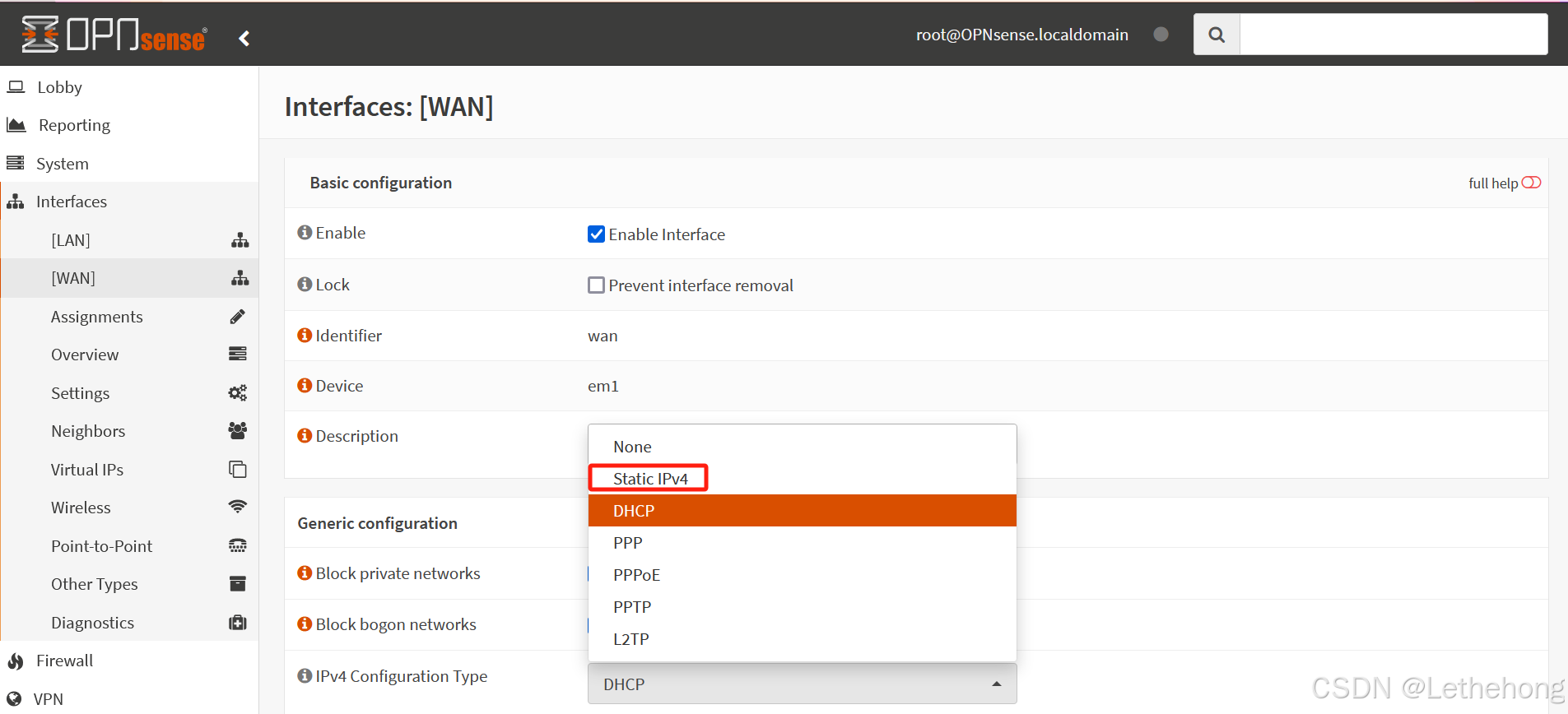1568x714 pixels.
Task: Click the Lobby laptop icon
Action: tap(16, 86)
